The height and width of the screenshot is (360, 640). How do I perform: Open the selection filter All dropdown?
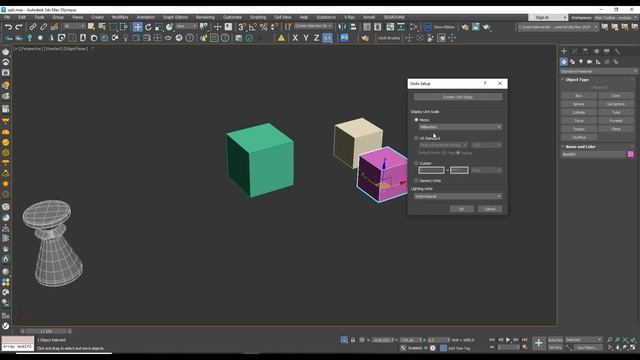pos(74,27)
